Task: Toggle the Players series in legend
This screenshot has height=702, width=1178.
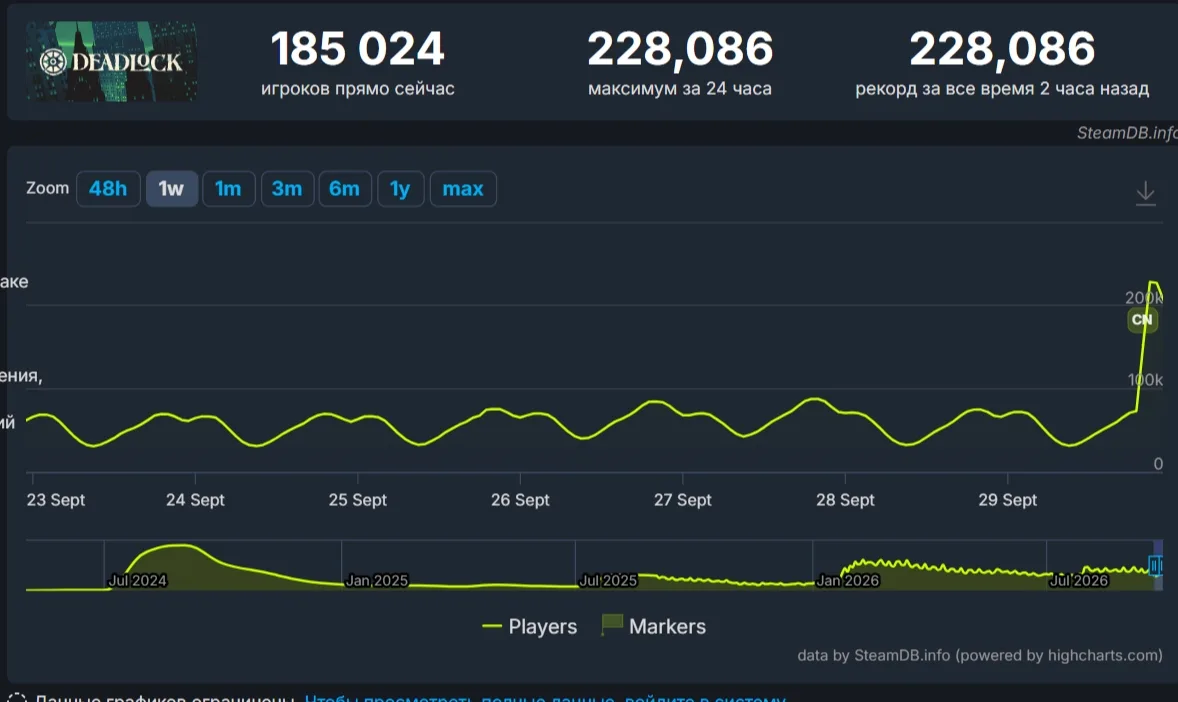Action: pyautogui.click(x=530, y=626)
